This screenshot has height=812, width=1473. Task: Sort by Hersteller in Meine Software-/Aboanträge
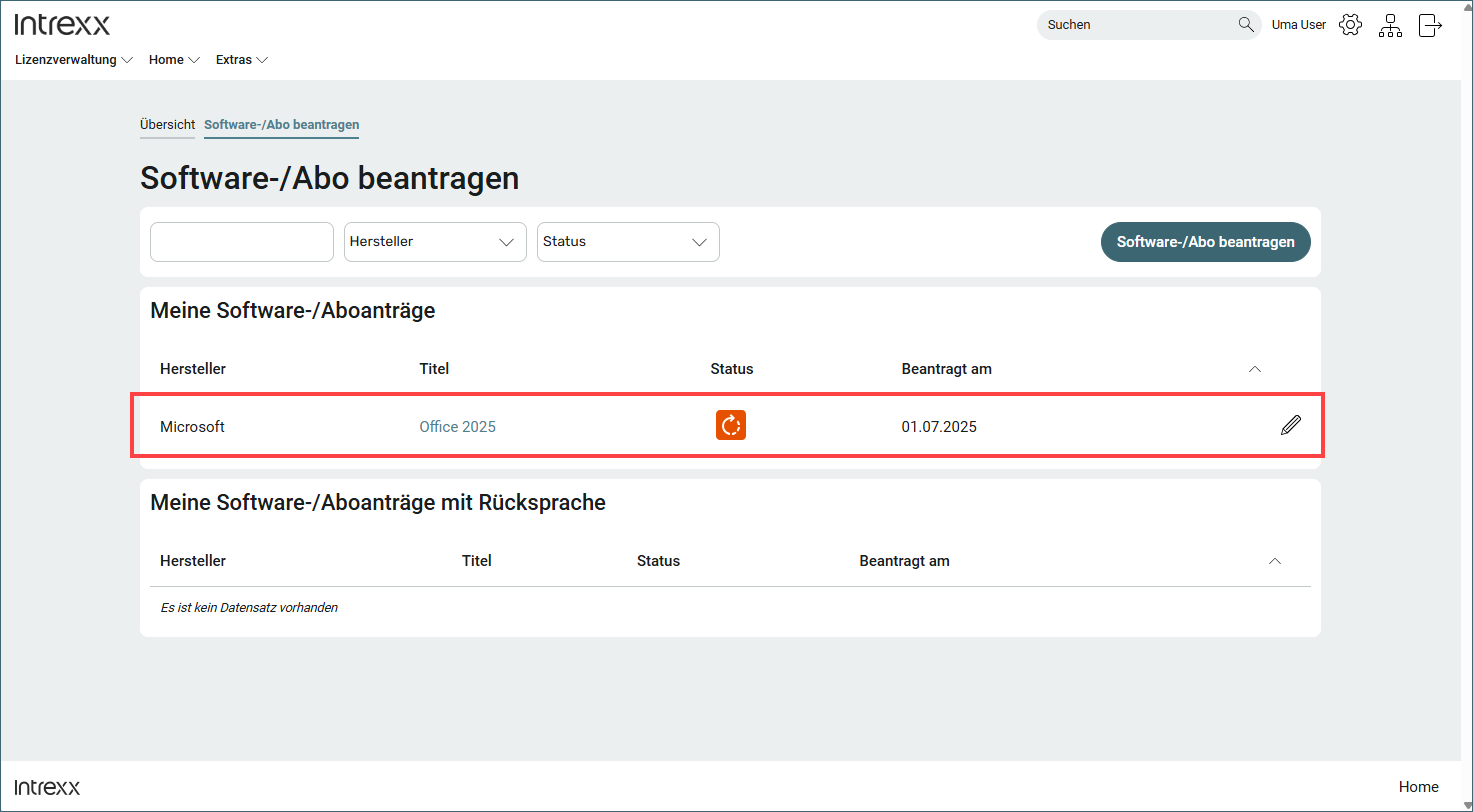pos(193,369)
